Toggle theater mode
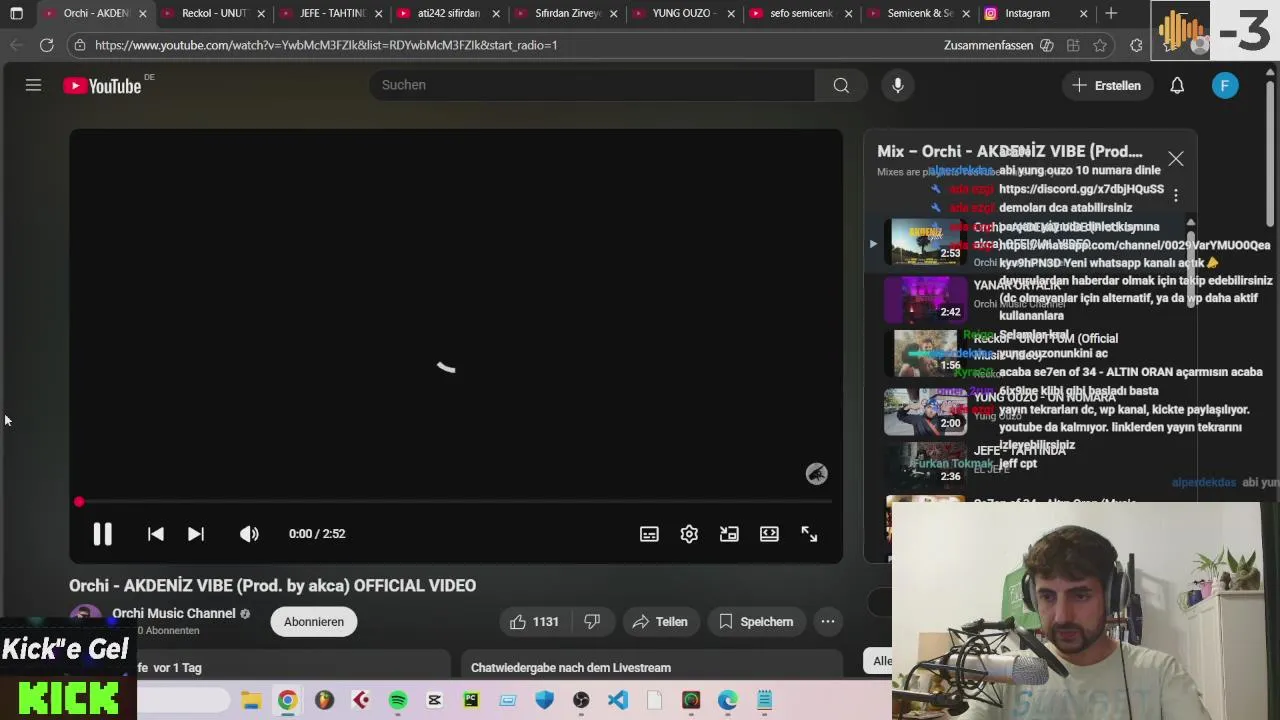The width and height of the screenshot is (1280, 720). tap(769, 534)
